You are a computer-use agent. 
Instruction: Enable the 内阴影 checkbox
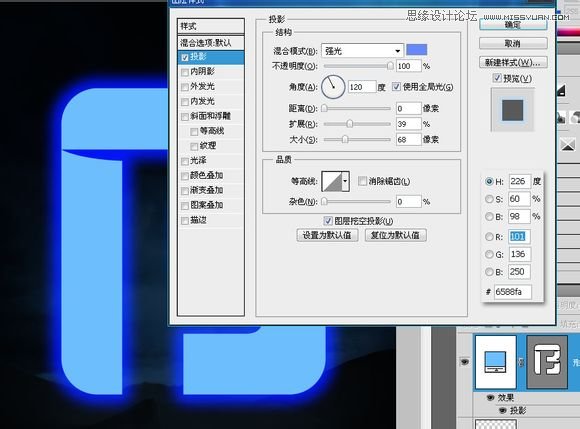coord(185,72)
